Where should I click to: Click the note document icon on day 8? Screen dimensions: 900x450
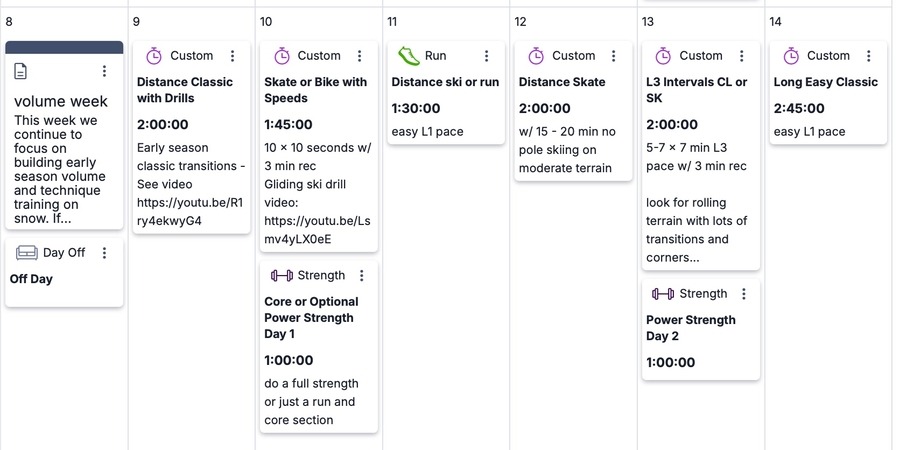[21, 71]
